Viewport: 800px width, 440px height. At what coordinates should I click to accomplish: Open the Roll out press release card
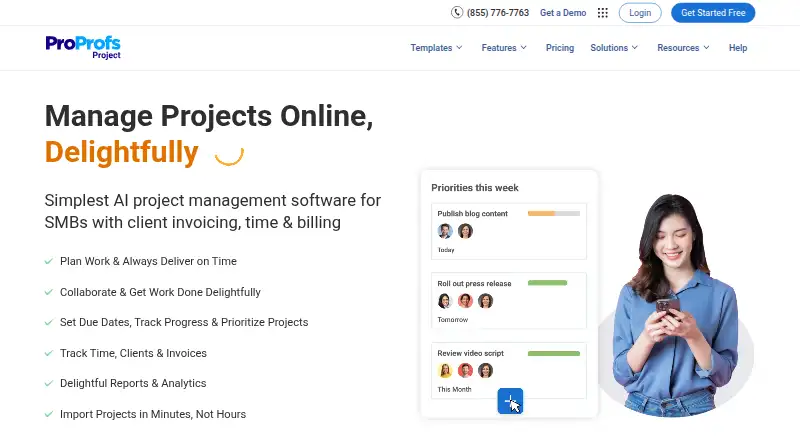coord(509,301)
